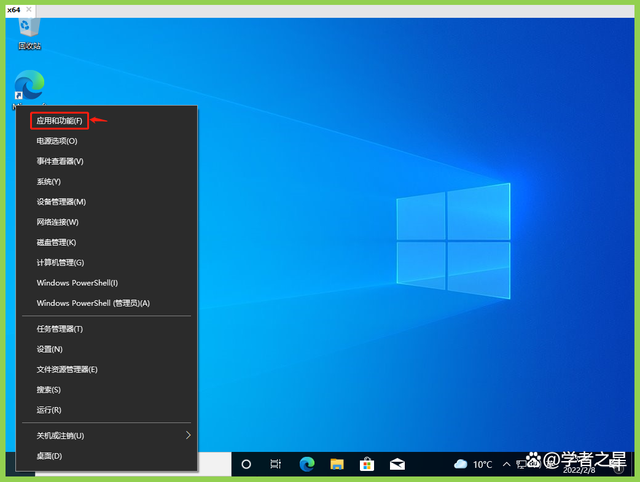Viewport: 640px width, 482px height.
Task: Open Windows PowerShell(I)
Action: pos(106,283)
